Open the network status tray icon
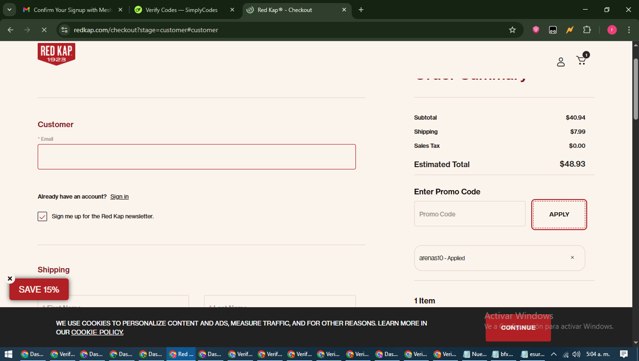 (566, 354)
